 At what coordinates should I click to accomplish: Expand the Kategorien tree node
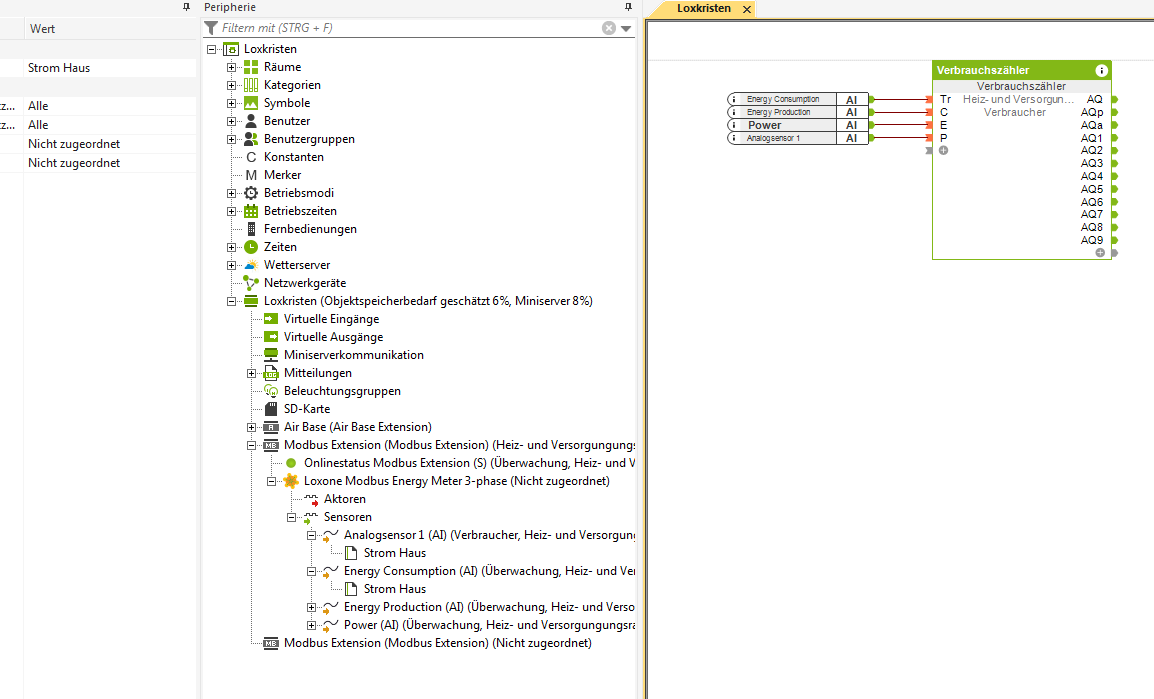tap(232, 85)
